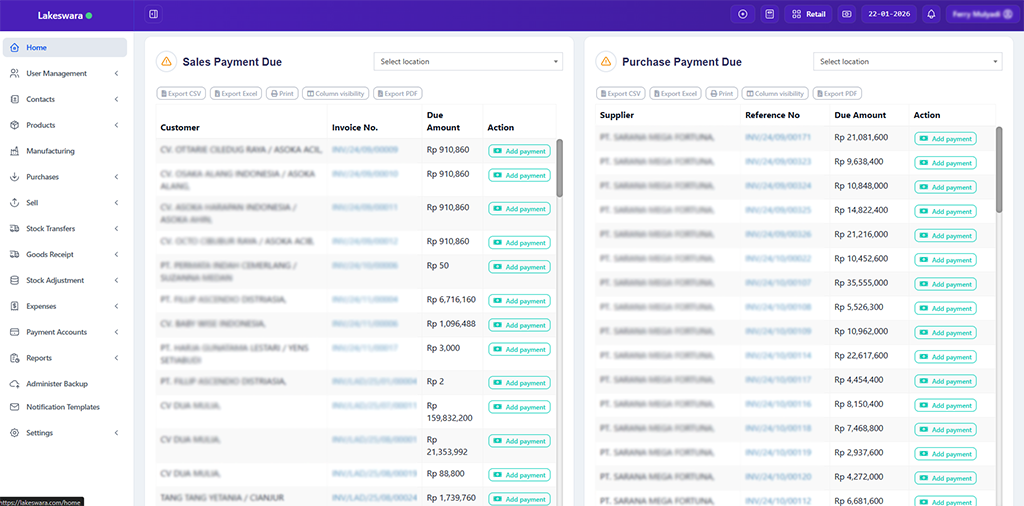Go to Notification Templates
Viewport: 1024px width, 506px height.
(x=63, y=407)
